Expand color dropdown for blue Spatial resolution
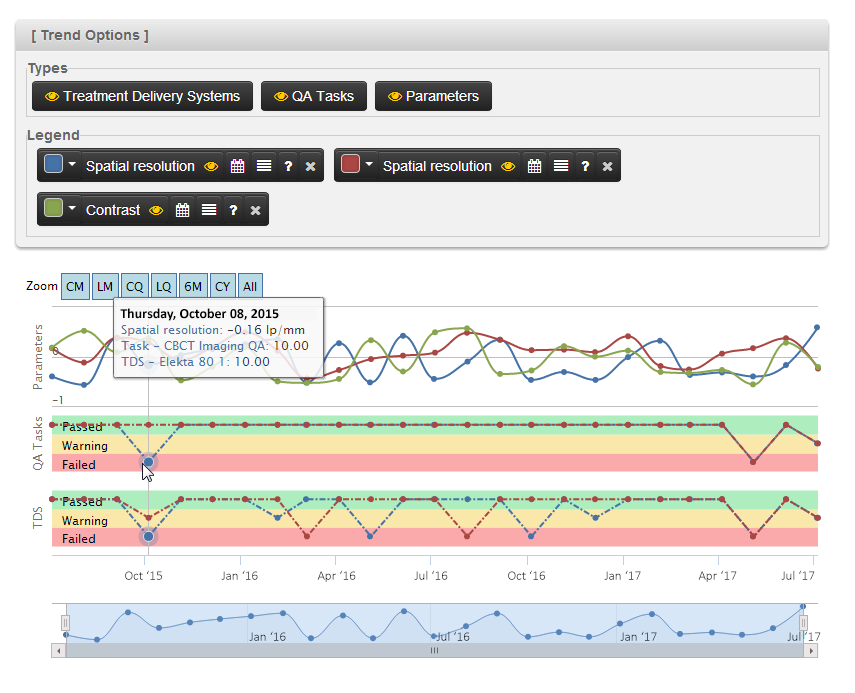This screenshot has width=855, height=693. point(73,165)
